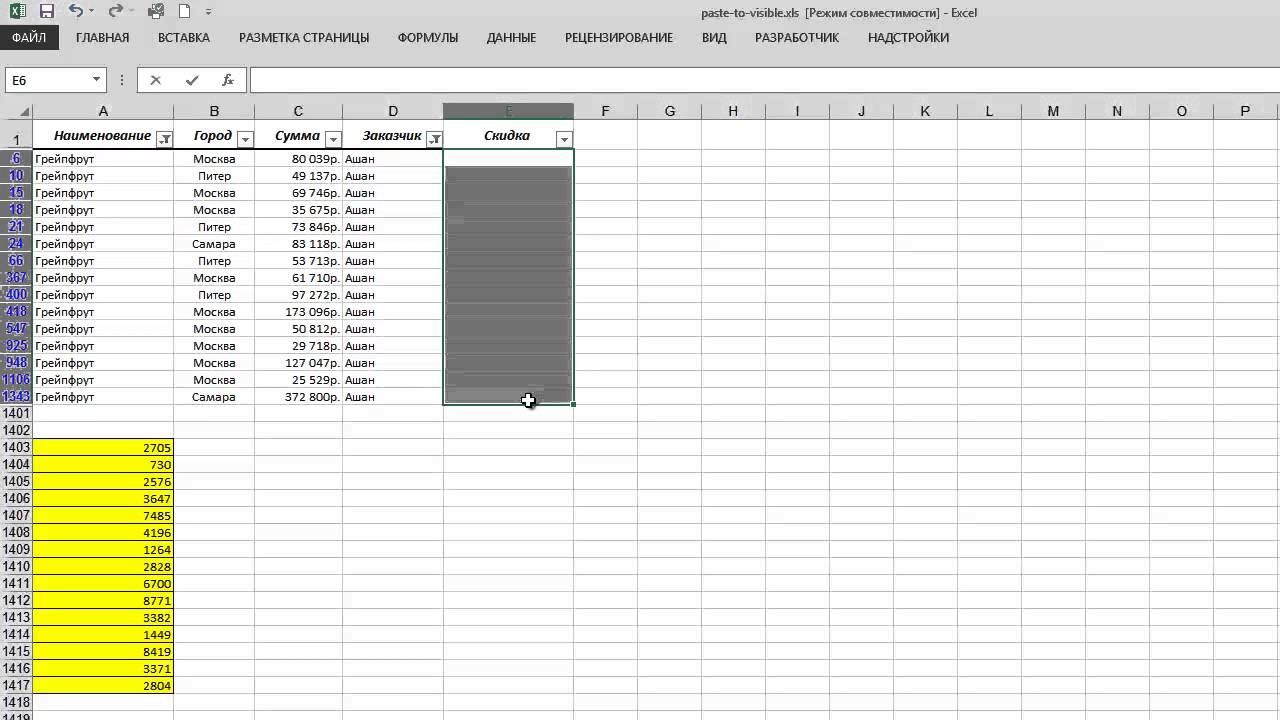Cancel the formula entry with X icon

point(155,80)
